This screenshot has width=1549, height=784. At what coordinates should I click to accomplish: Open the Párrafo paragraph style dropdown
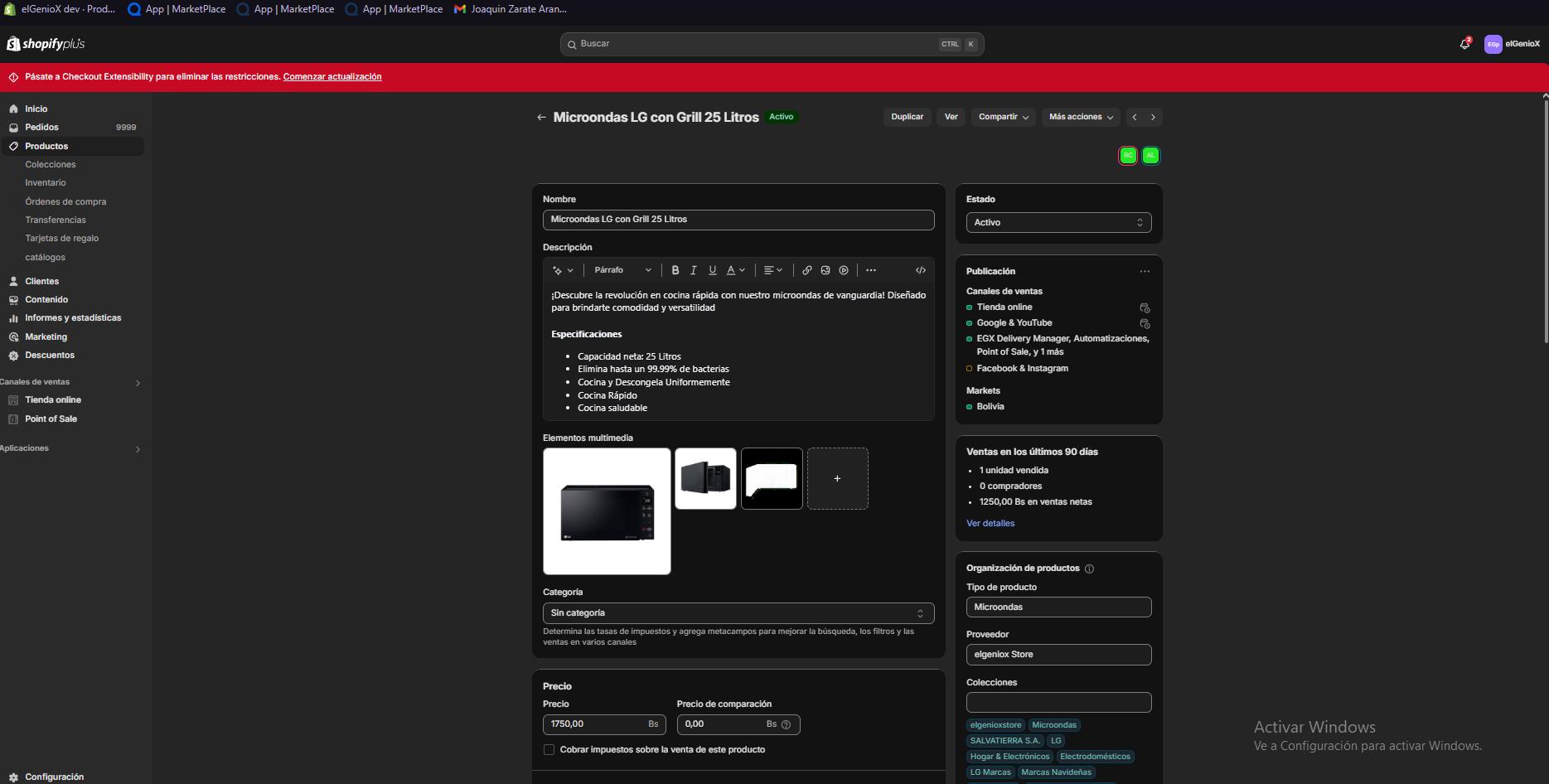tap(622, 270)
